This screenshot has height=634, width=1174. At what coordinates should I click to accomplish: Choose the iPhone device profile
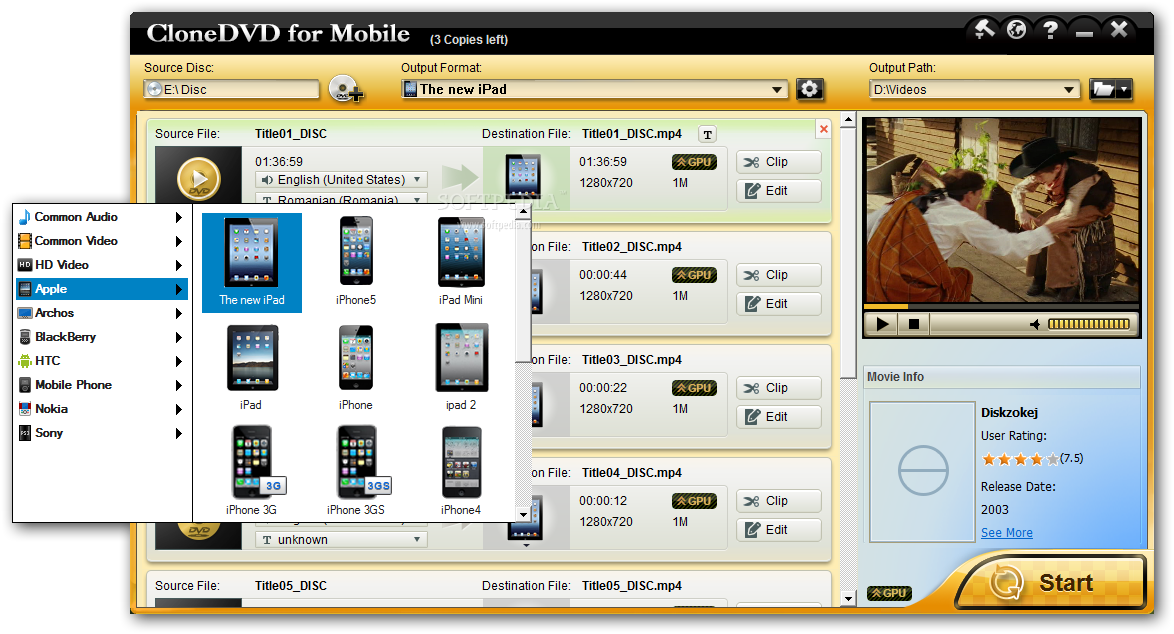[x=356, y=368]
